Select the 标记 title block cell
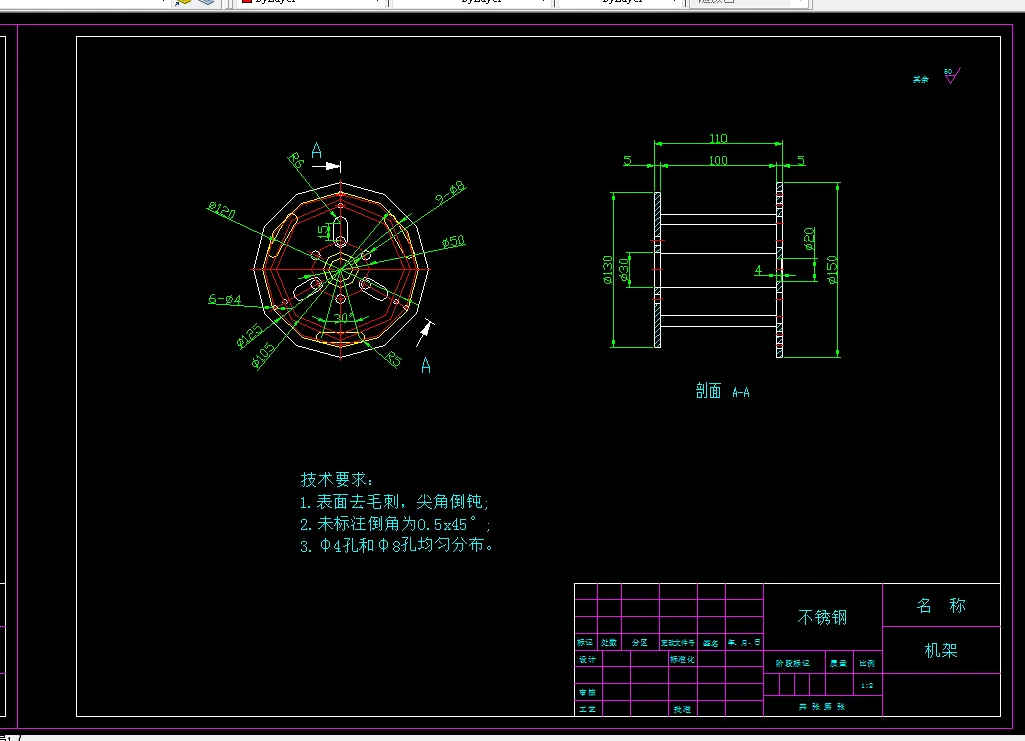 coord(585,642)
